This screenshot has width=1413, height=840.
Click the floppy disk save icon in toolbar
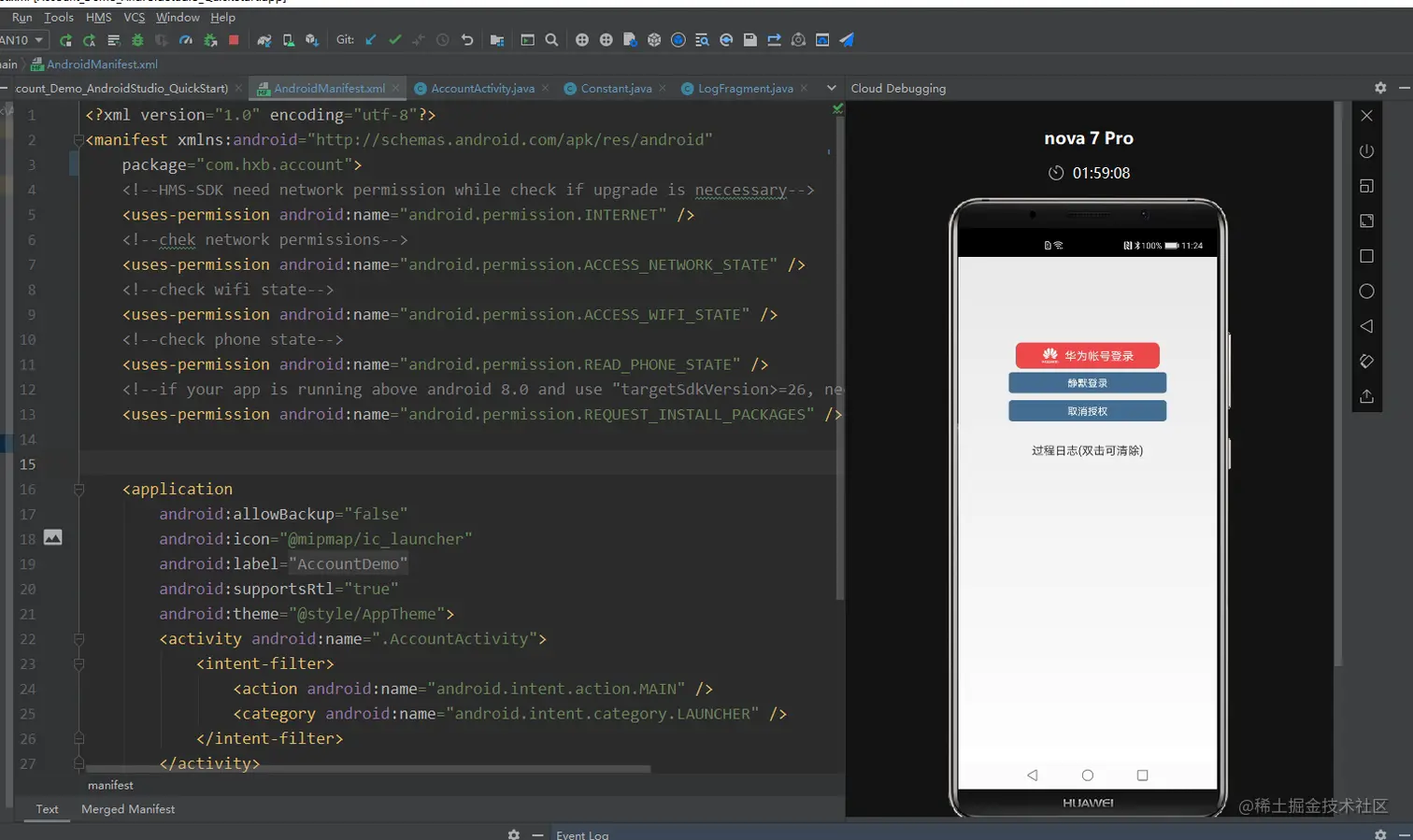[x=750, y=40]
